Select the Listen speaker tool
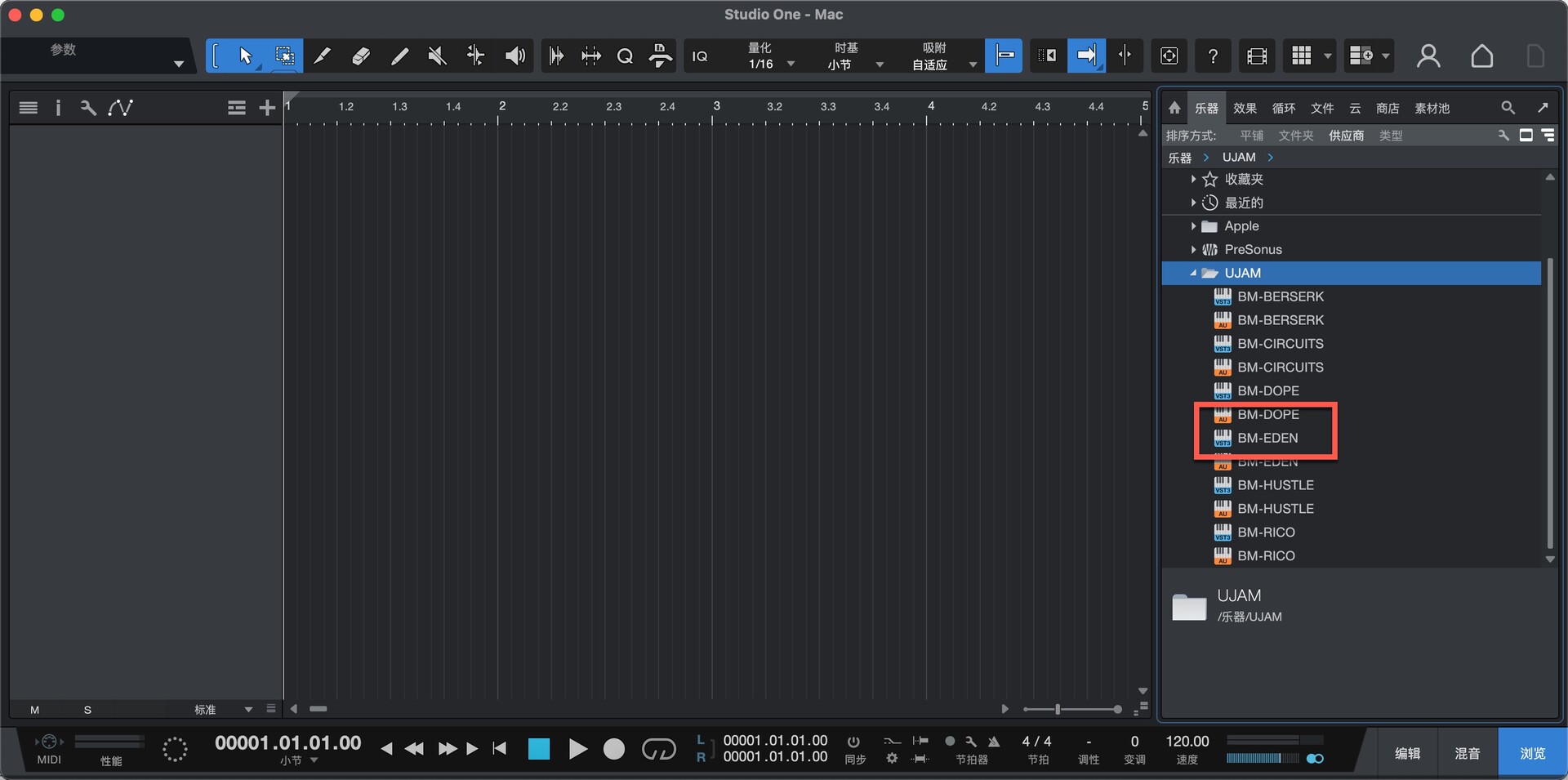Screen dimensions: 1568x780 [x=514, y=56]
